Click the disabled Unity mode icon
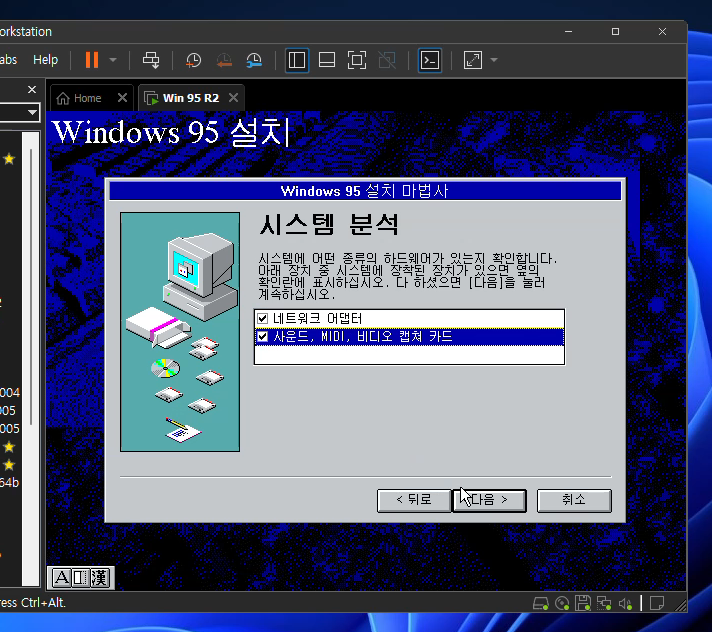The width and height of the screenshot is (712, 632). tap(387, 60)
